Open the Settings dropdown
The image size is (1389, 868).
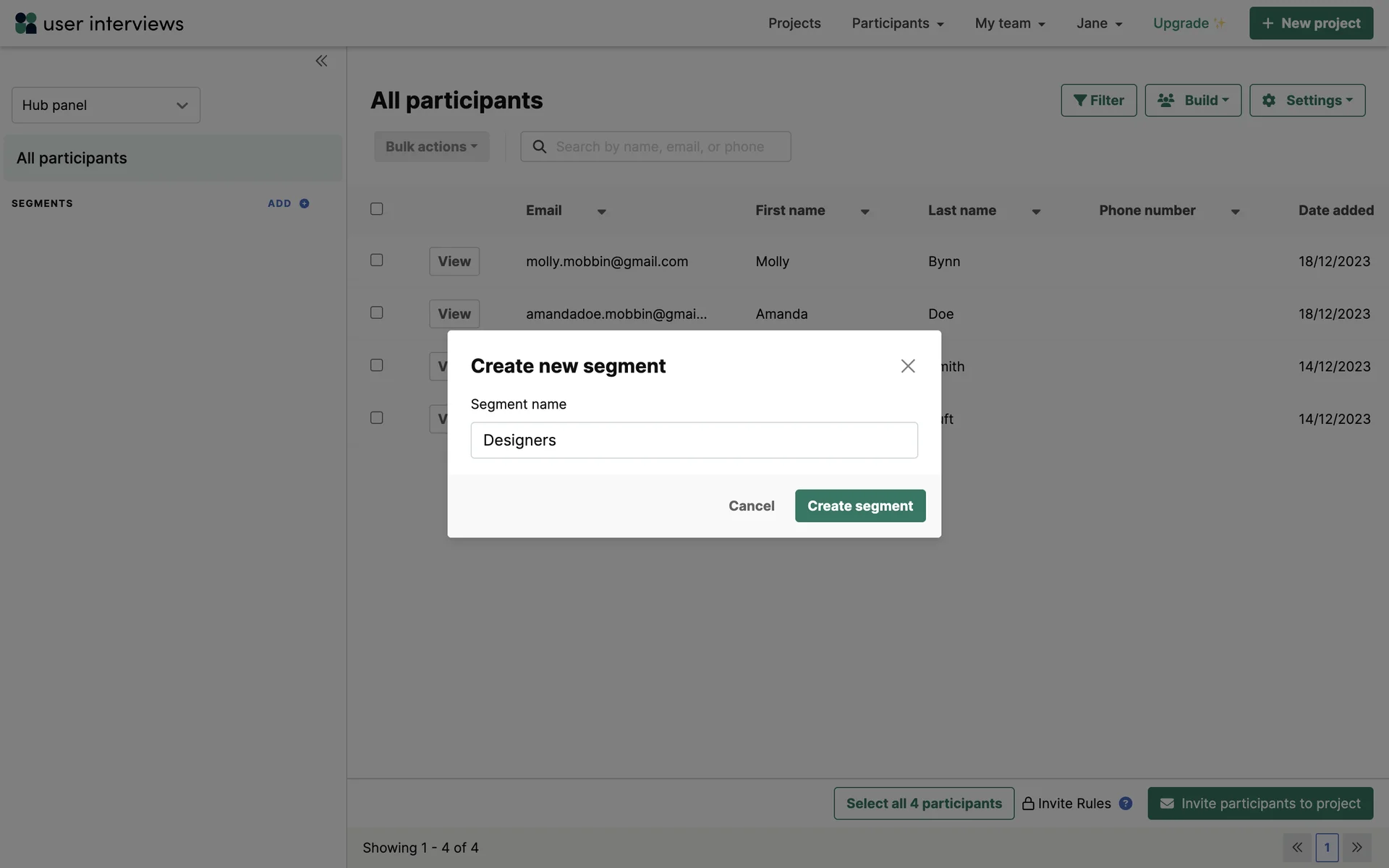coord(1307,101)
